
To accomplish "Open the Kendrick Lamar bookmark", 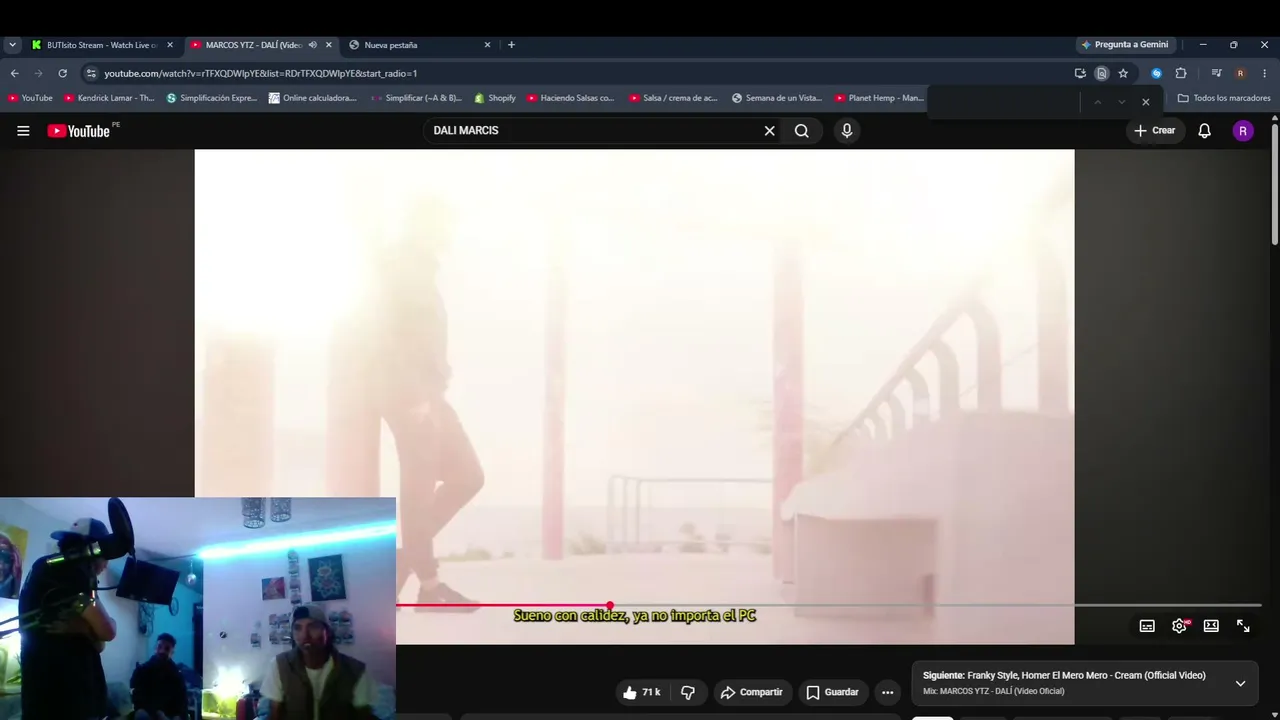I will tap(109, 98).
